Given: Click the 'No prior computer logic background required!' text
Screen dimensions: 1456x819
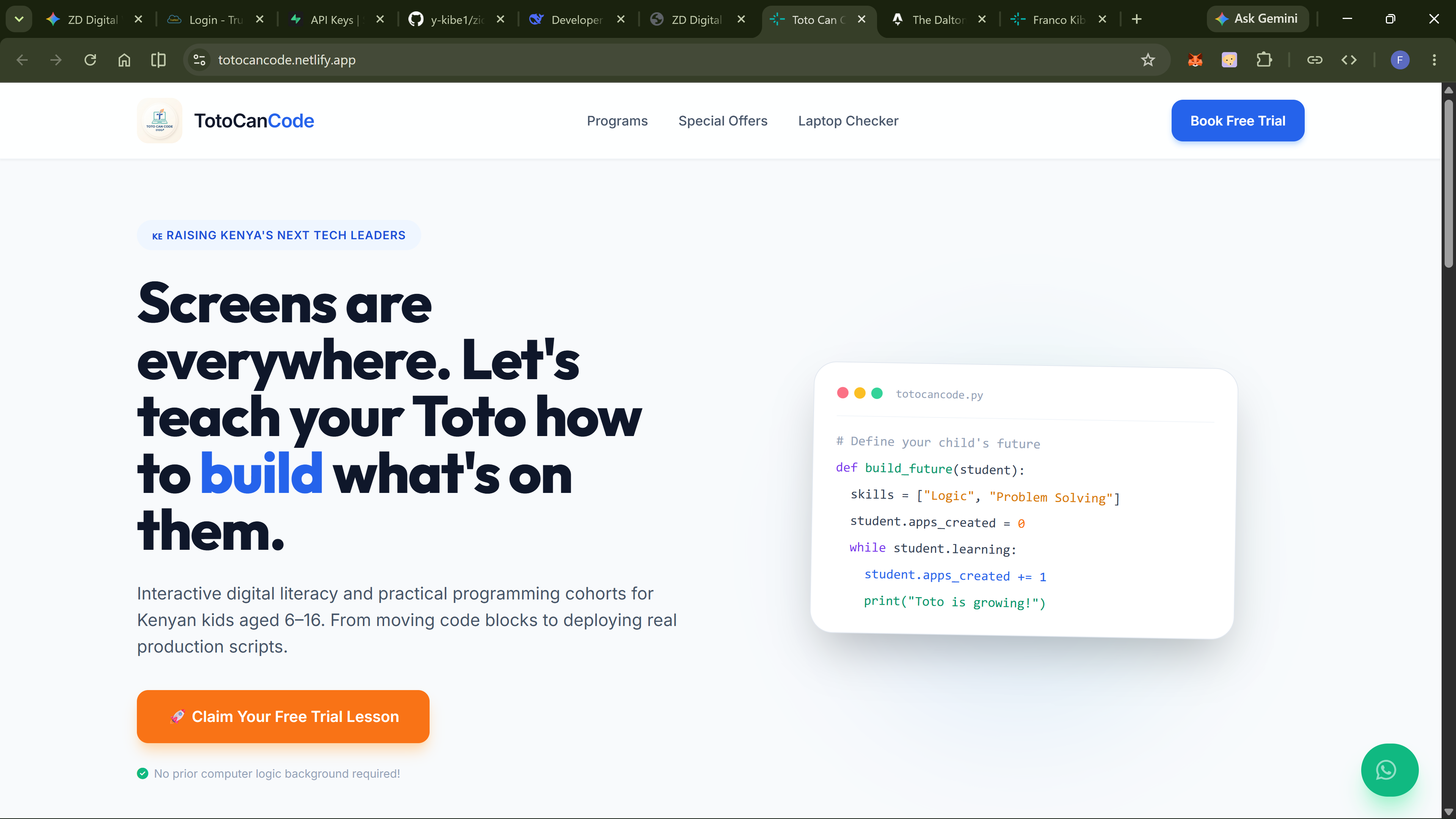Looking at the screenshot, I should (277, 773).
